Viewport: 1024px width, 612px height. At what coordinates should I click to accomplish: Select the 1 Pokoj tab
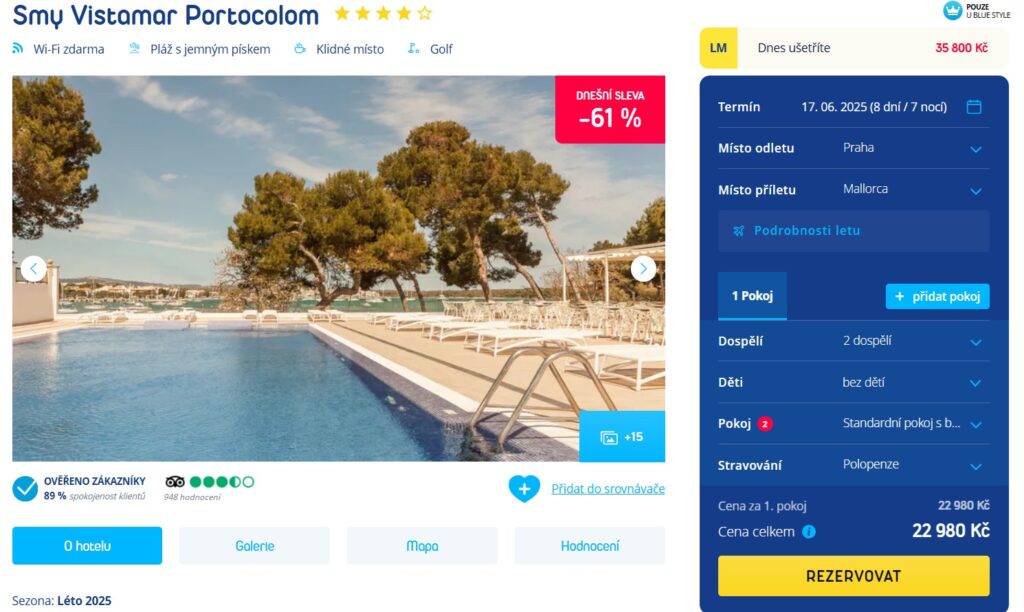[752, 296]
